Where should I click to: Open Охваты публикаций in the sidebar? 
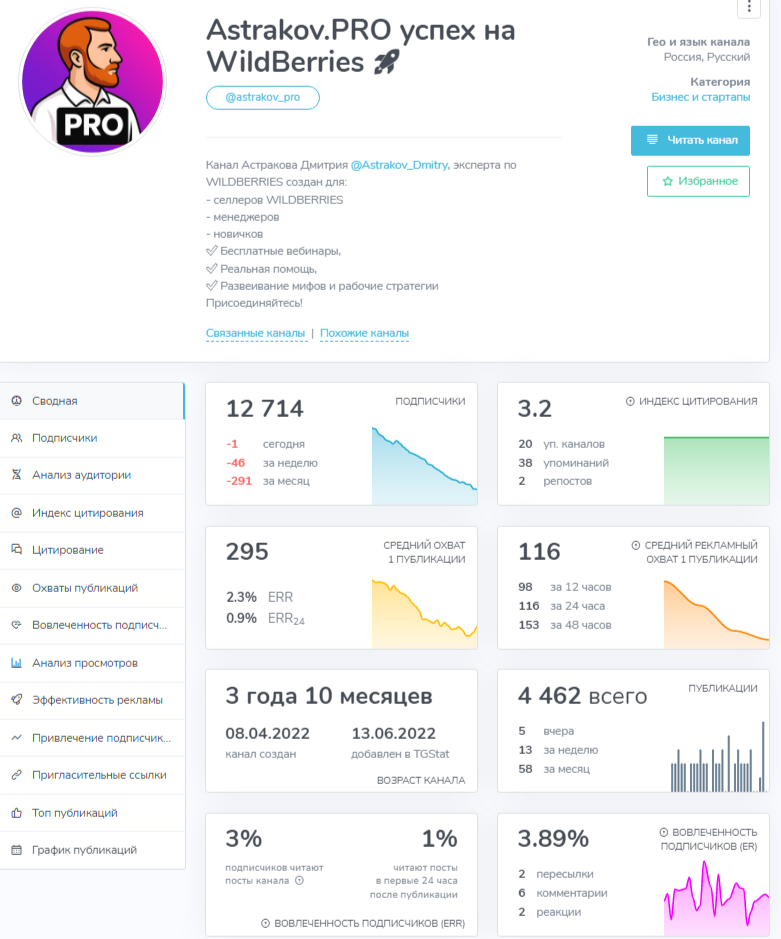[92, 587]
